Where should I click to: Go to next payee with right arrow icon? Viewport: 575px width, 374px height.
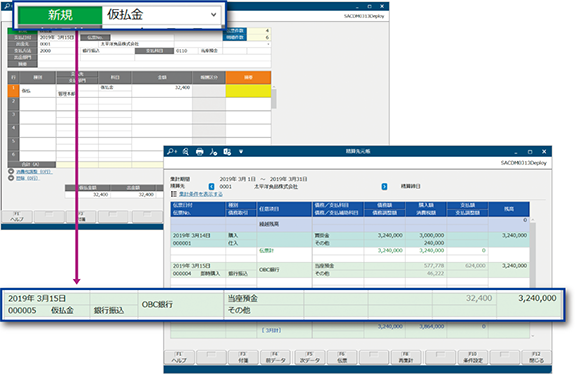point(384,186)
